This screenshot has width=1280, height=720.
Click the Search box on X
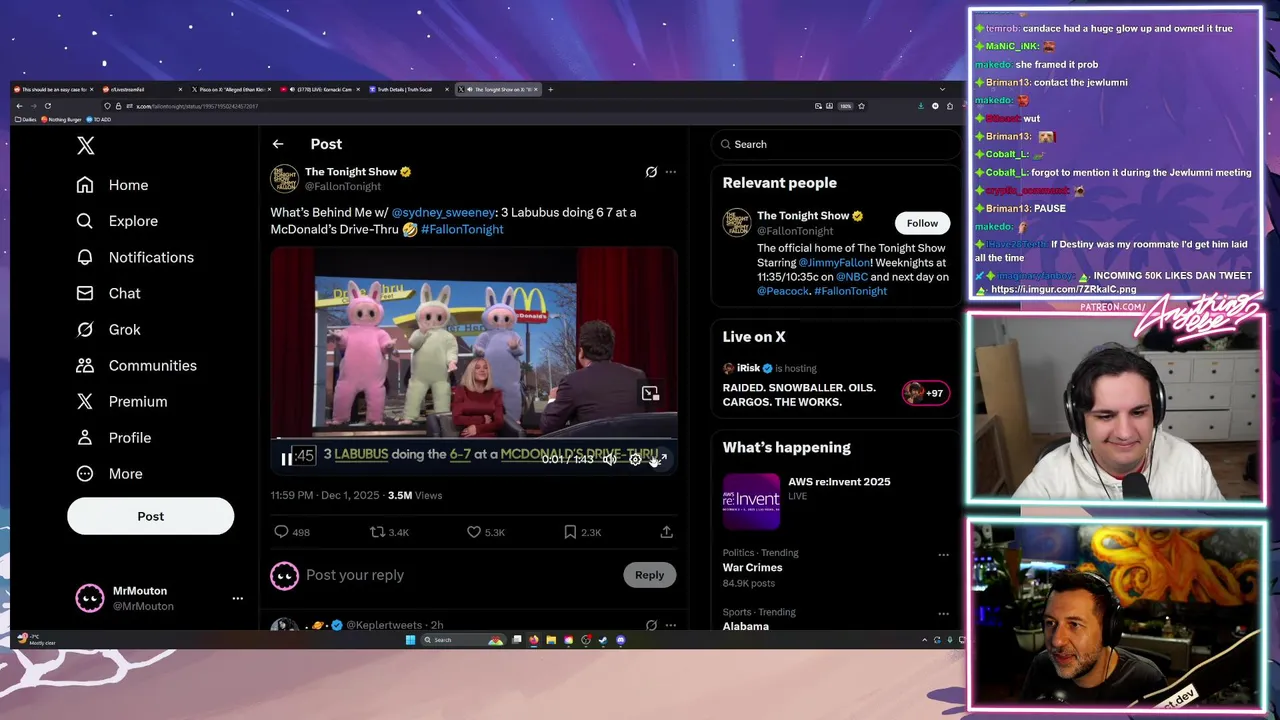click(x=836, y=144)
